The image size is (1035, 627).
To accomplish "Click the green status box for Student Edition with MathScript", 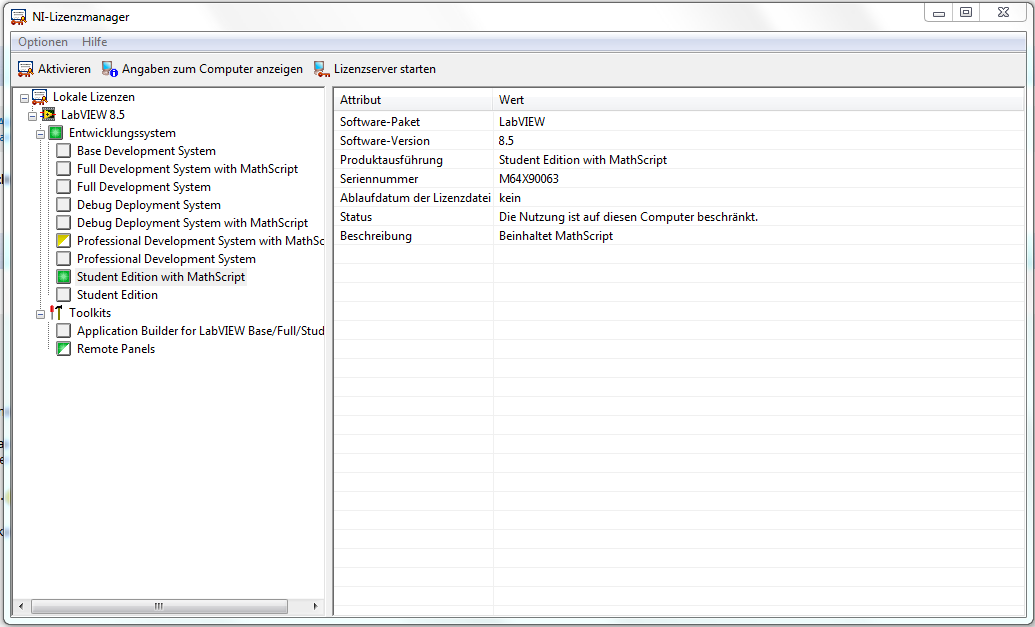I will 63,277.
